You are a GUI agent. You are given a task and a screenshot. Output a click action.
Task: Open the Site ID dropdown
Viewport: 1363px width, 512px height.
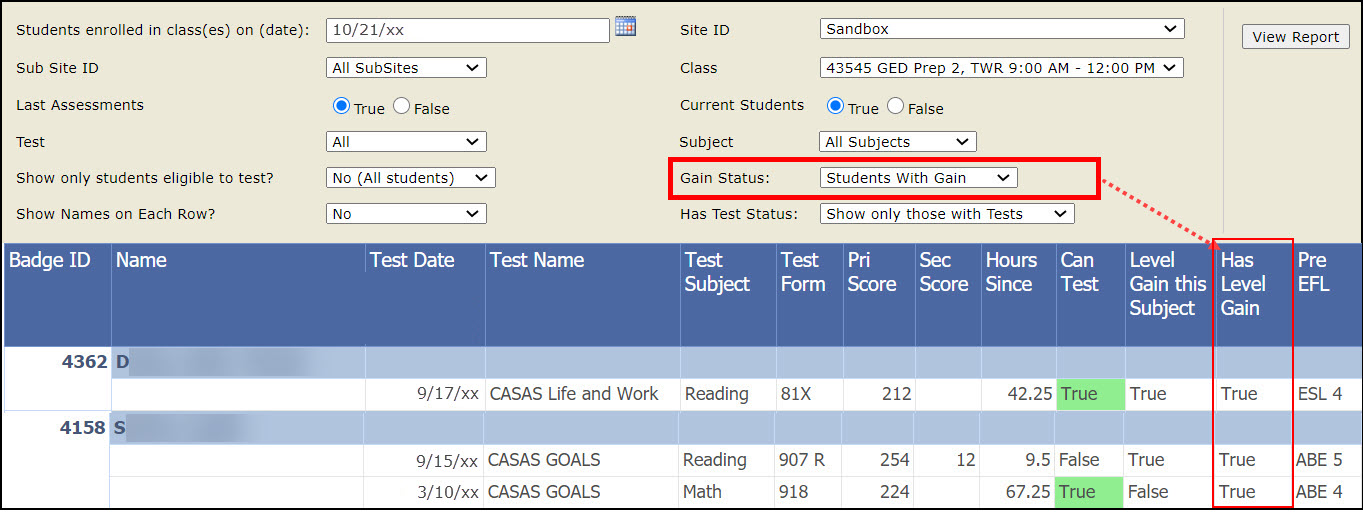[1001, 29]
